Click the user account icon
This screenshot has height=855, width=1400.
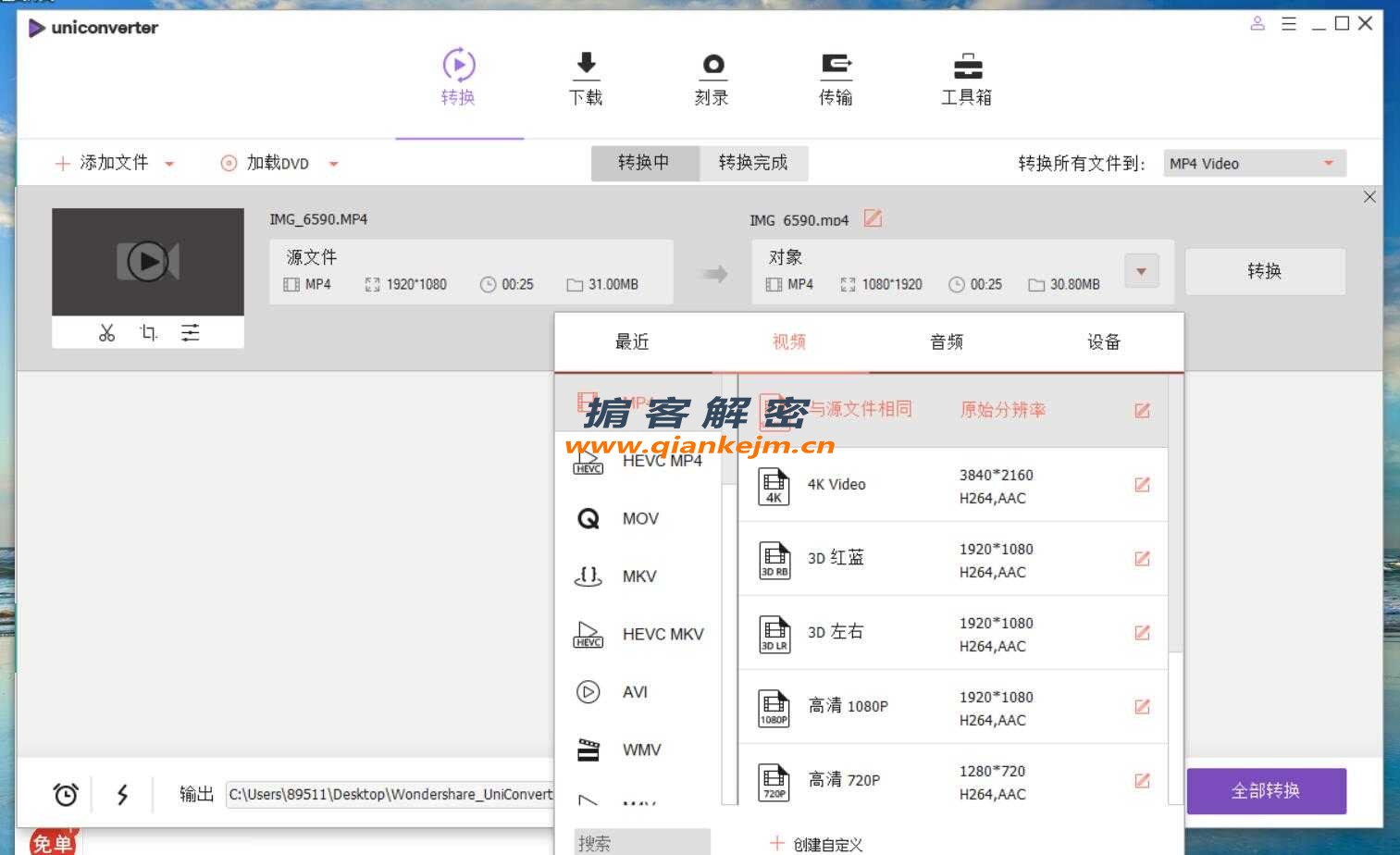click(x=1258, y=23)
